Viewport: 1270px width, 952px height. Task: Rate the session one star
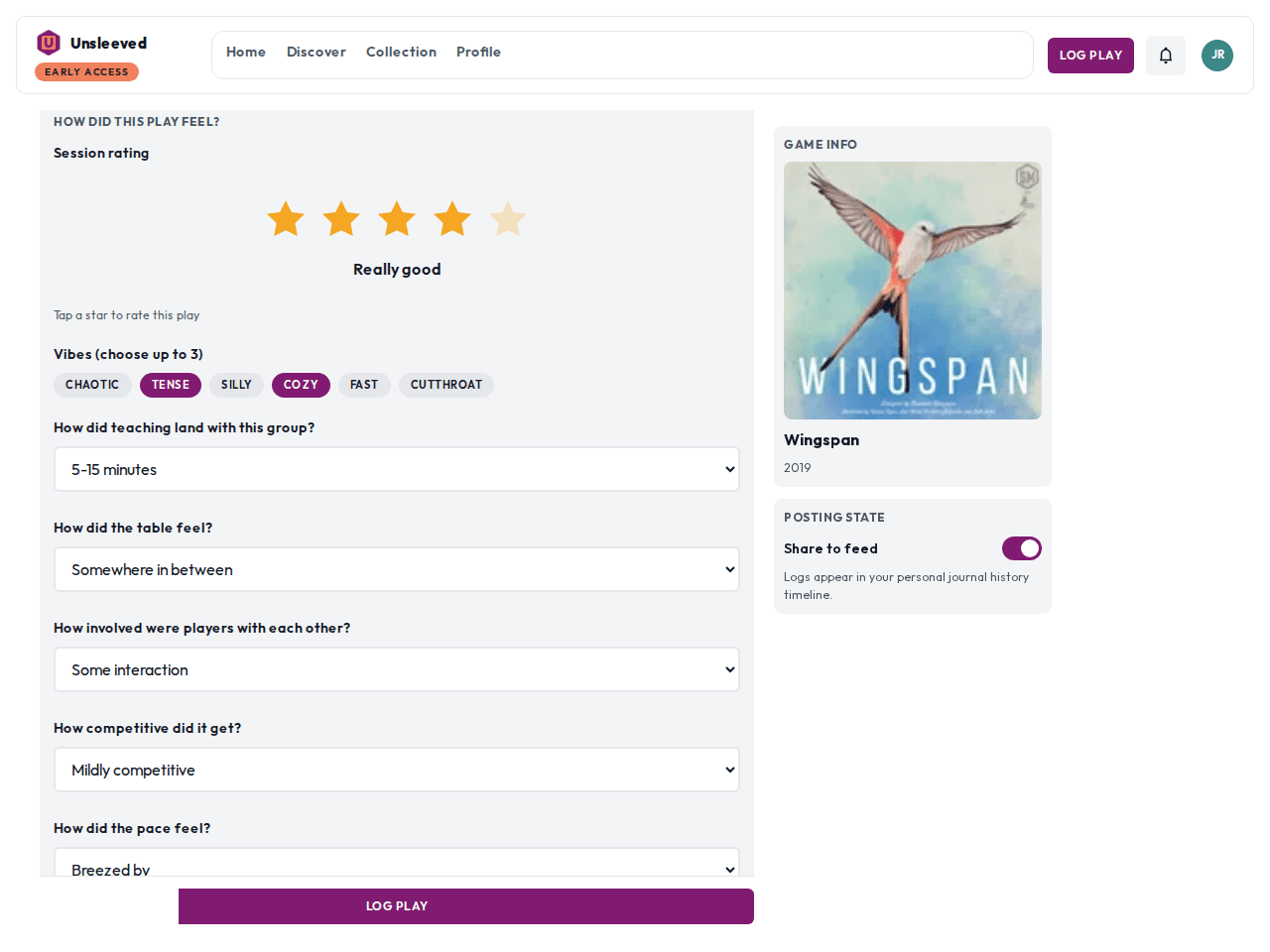[286, 219]
